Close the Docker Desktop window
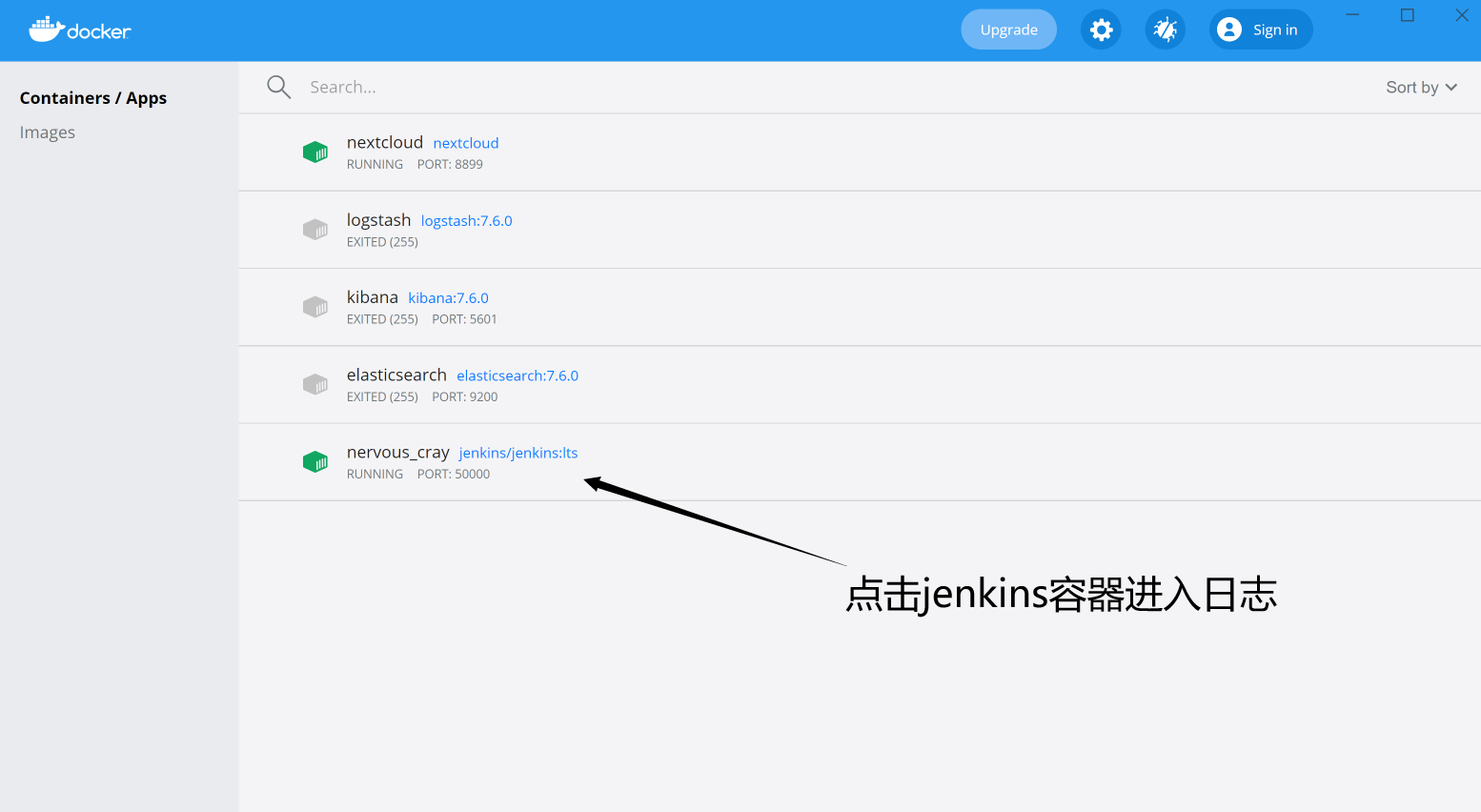The height and width of the screenshot is (812, 1481). 1462,15
